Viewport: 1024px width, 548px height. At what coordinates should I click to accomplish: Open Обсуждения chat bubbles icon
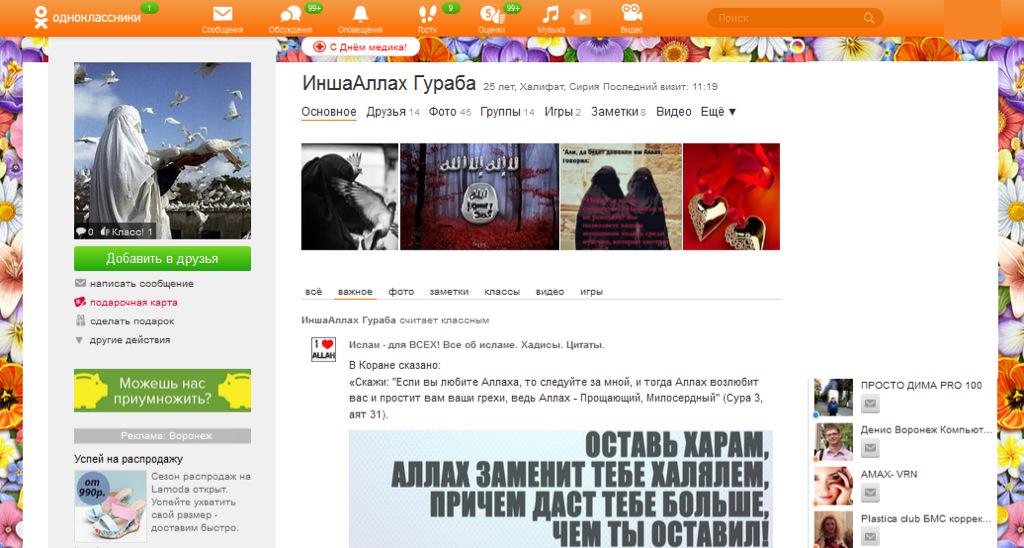tap(291, 14)
